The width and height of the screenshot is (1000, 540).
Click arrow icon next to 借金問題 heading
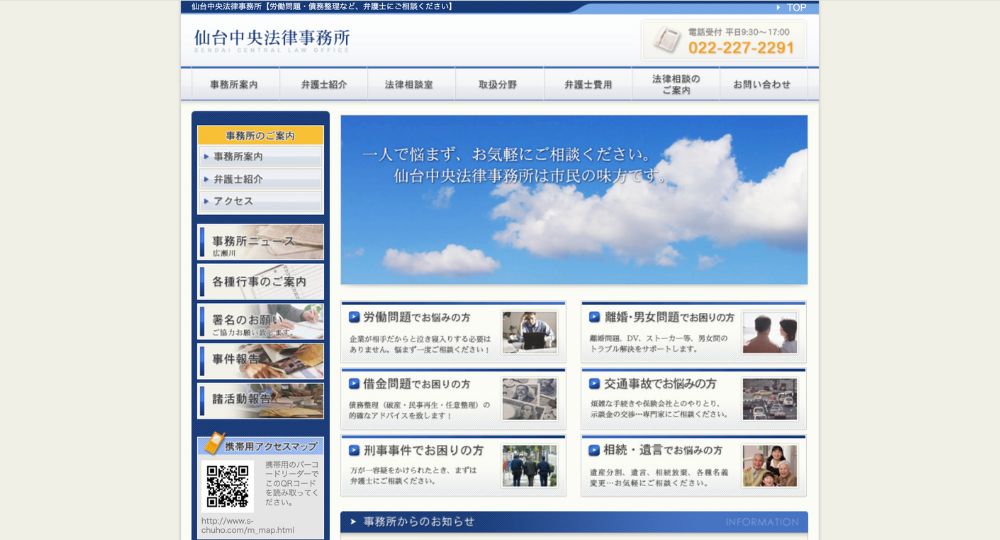point(354,384)
